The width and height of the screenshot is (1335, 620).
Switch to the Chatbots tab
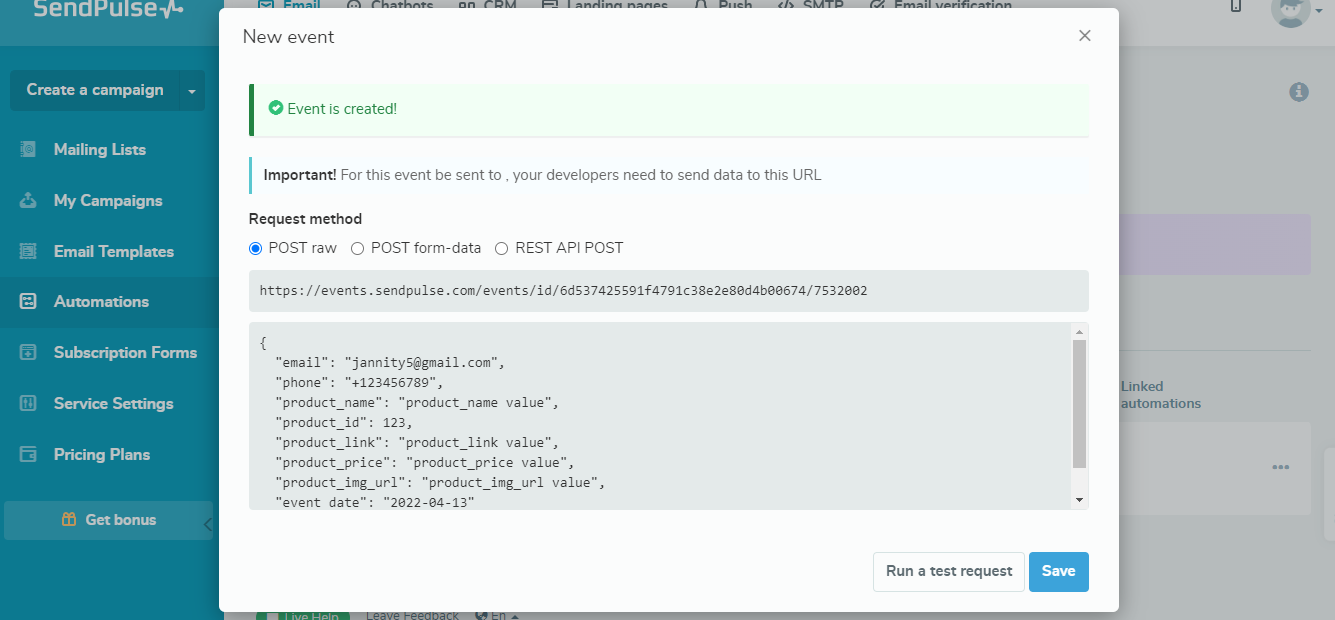pyautogui.click(x=400, y=5)
